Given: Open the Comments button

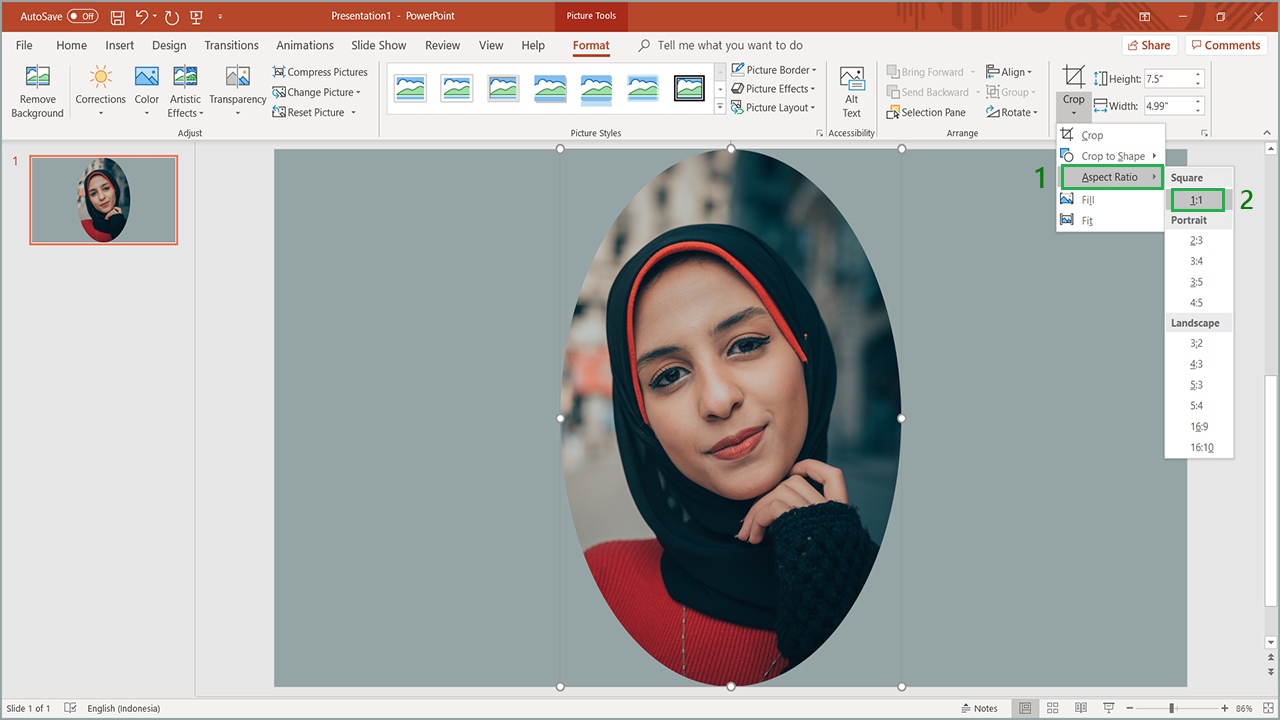Looking at the screenshot, I should coord(1225,45).
